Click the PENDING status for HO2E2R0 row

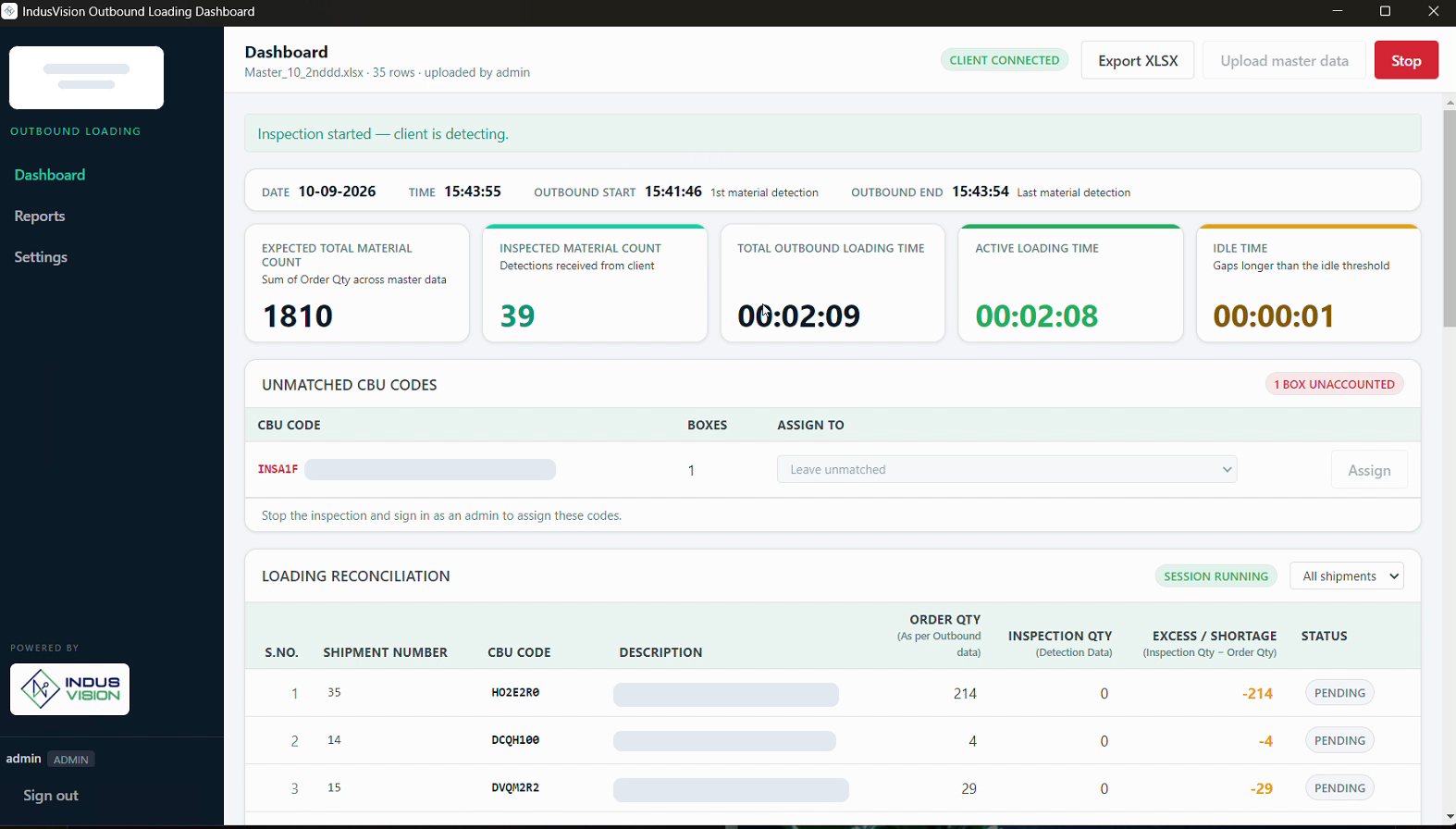pyautogui.click(x=1339, y=693)
